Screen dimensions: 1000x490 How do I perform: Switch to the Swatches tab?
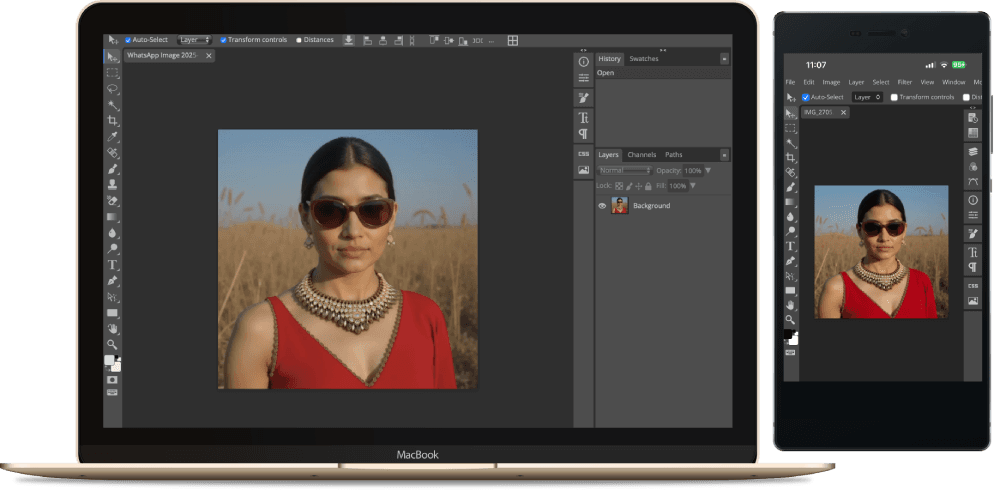[643, 59]
